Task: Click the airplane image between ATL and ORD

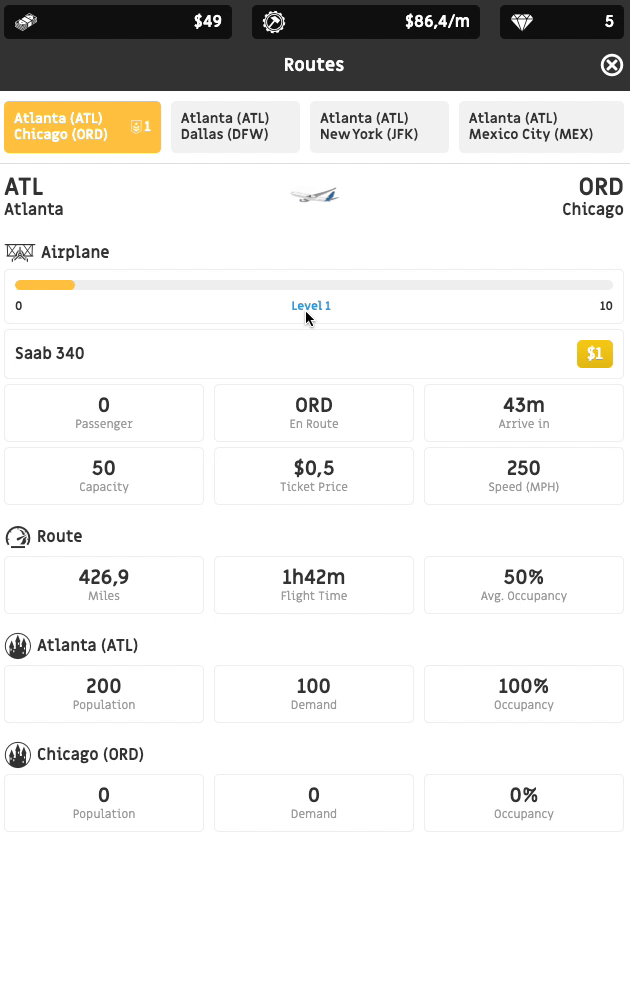Action: [314, 195]
